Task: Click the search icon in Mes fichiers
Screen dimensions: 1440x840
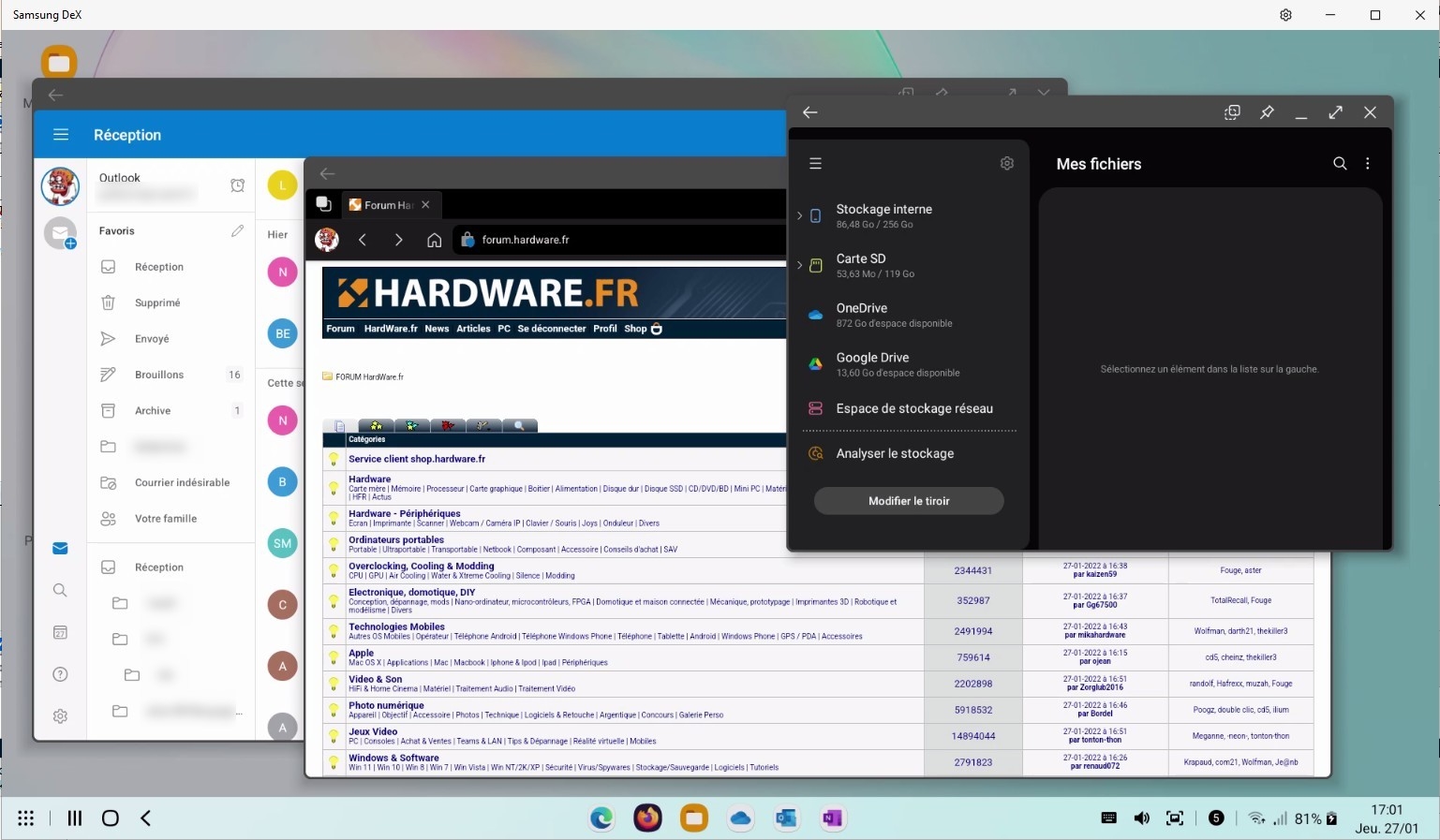Action: (x=1340, y=164)
